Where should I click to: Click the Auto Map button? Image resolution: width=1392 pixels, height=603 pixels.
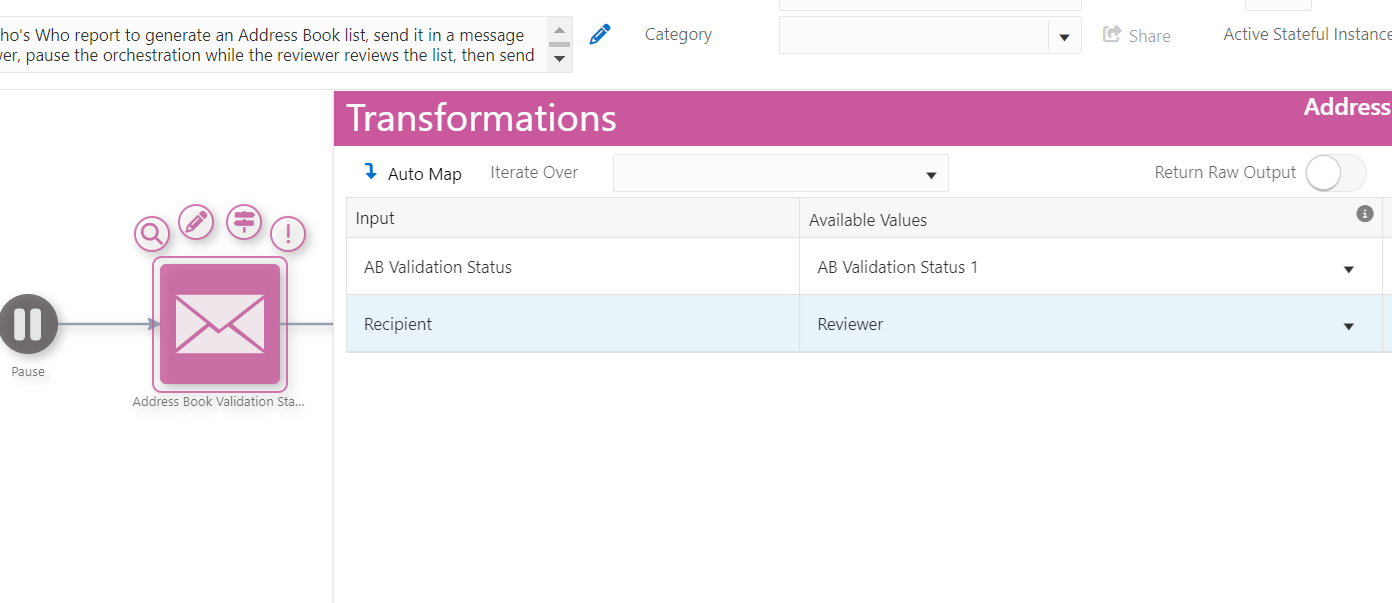click(x=412, y=173)
